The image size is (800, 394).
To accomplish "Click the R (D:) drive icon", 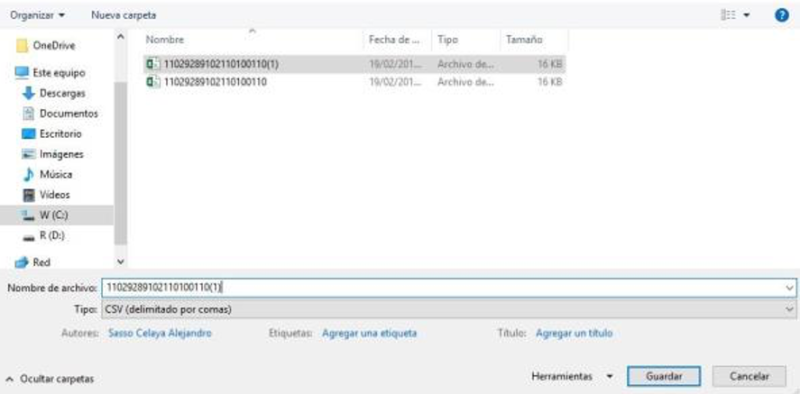I will pyautogui.click(x=29, y=237).
